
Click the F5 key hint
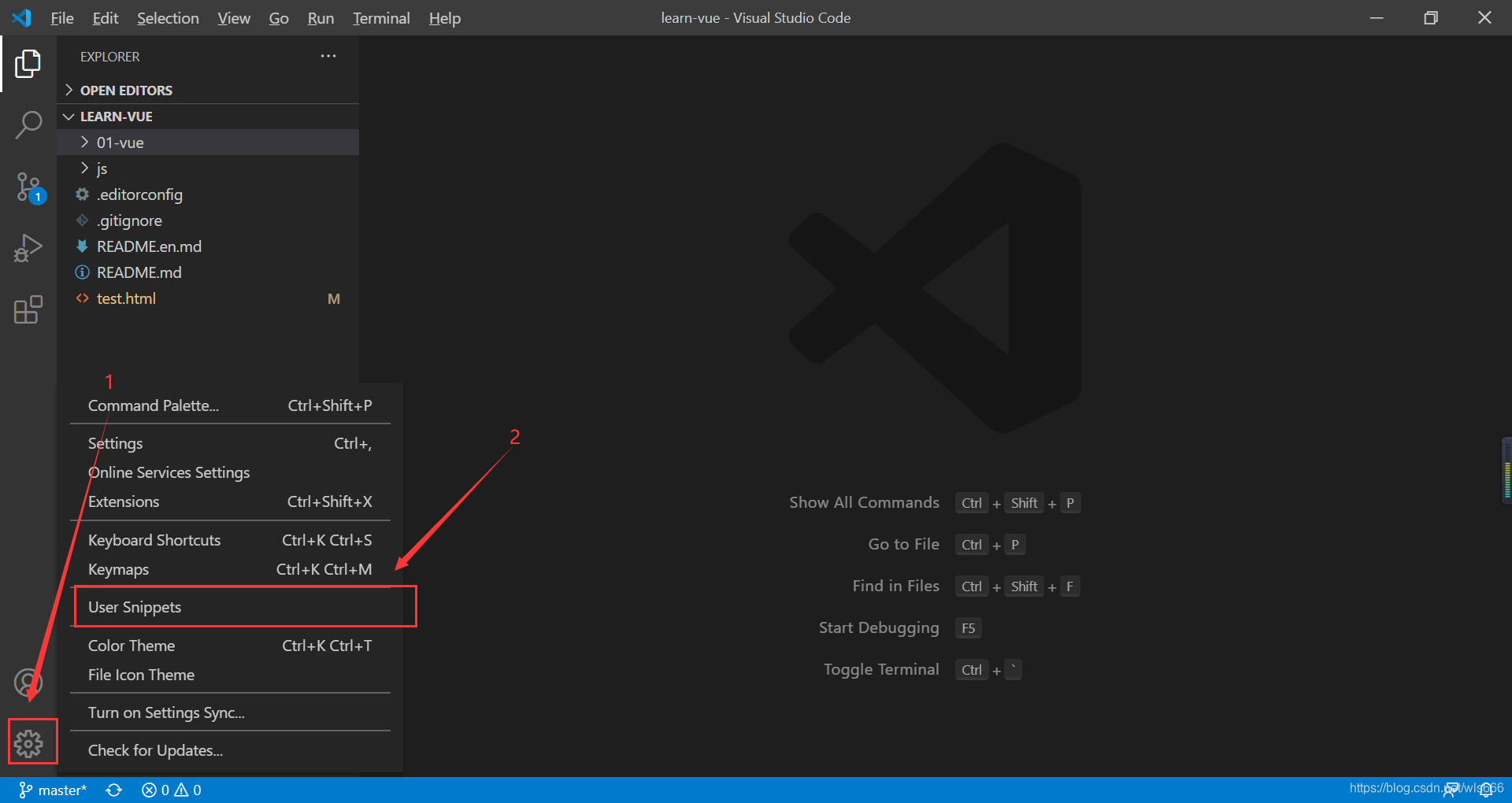[x=969, y=628]
